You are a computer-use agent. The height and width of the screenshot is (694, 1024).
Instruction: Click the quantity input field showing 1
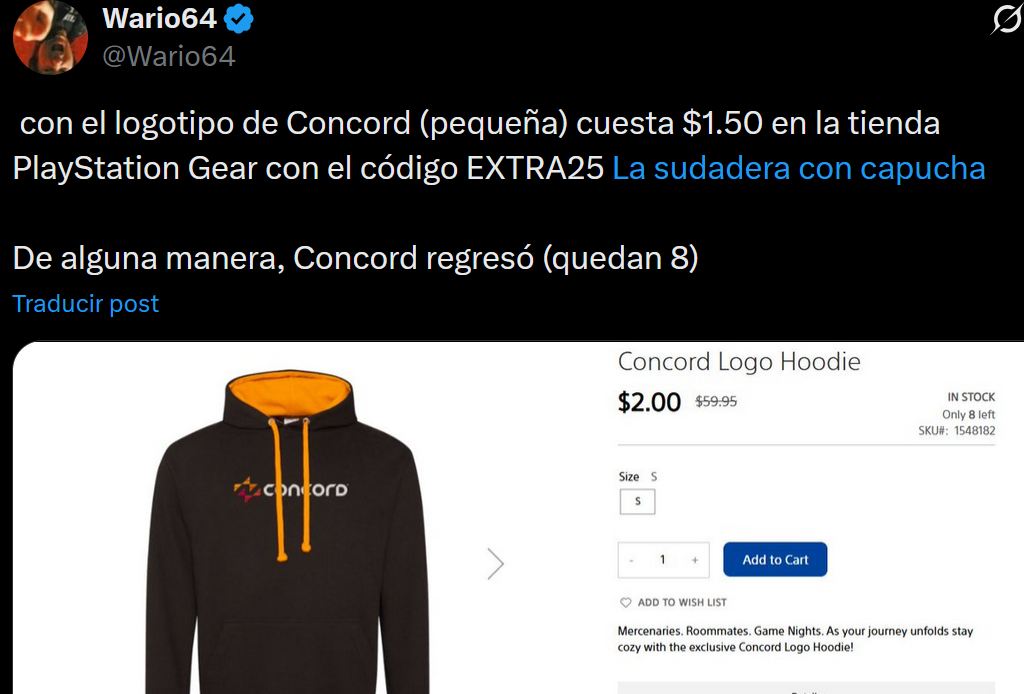tap(663, 560)
